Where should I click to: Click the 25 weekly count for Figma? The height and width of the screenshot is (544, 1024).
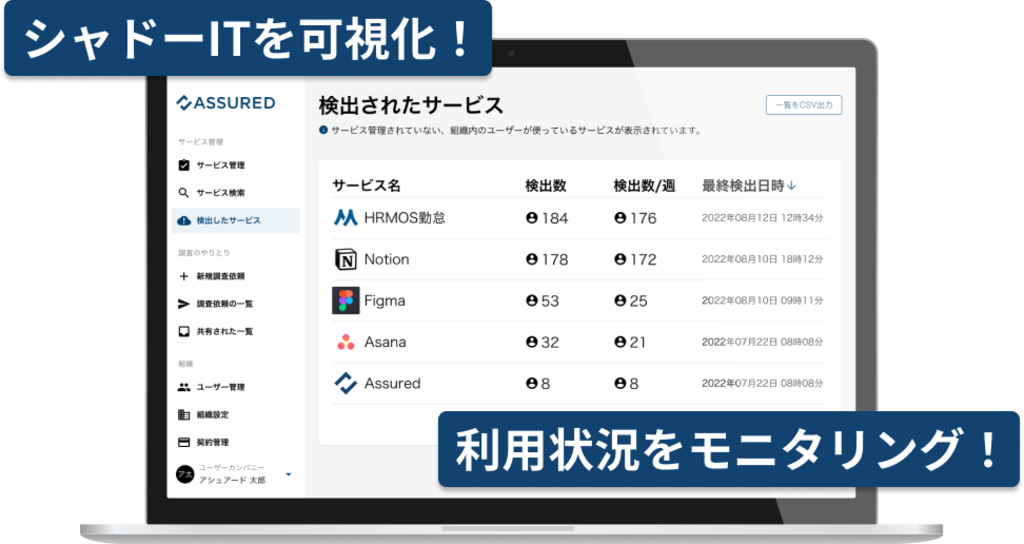click(639, 300)
